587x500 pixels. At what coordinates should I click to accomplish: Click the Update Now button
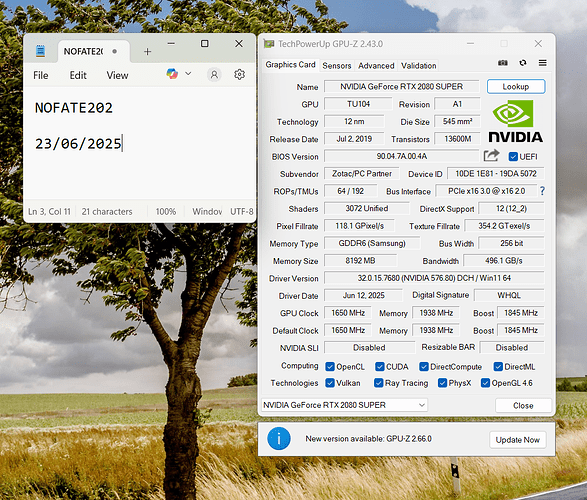click(517, 440)
